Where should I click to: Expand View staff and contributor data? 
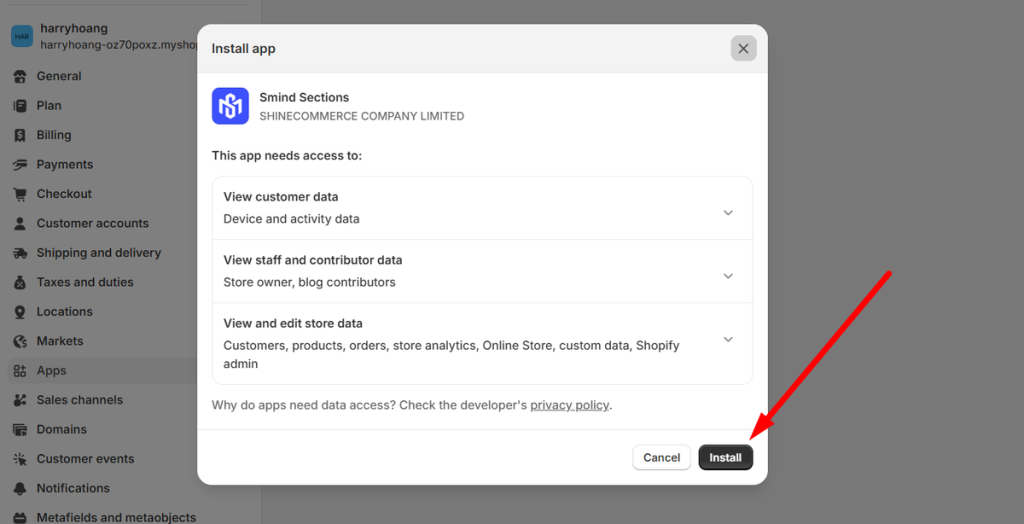tap(482, 271)
